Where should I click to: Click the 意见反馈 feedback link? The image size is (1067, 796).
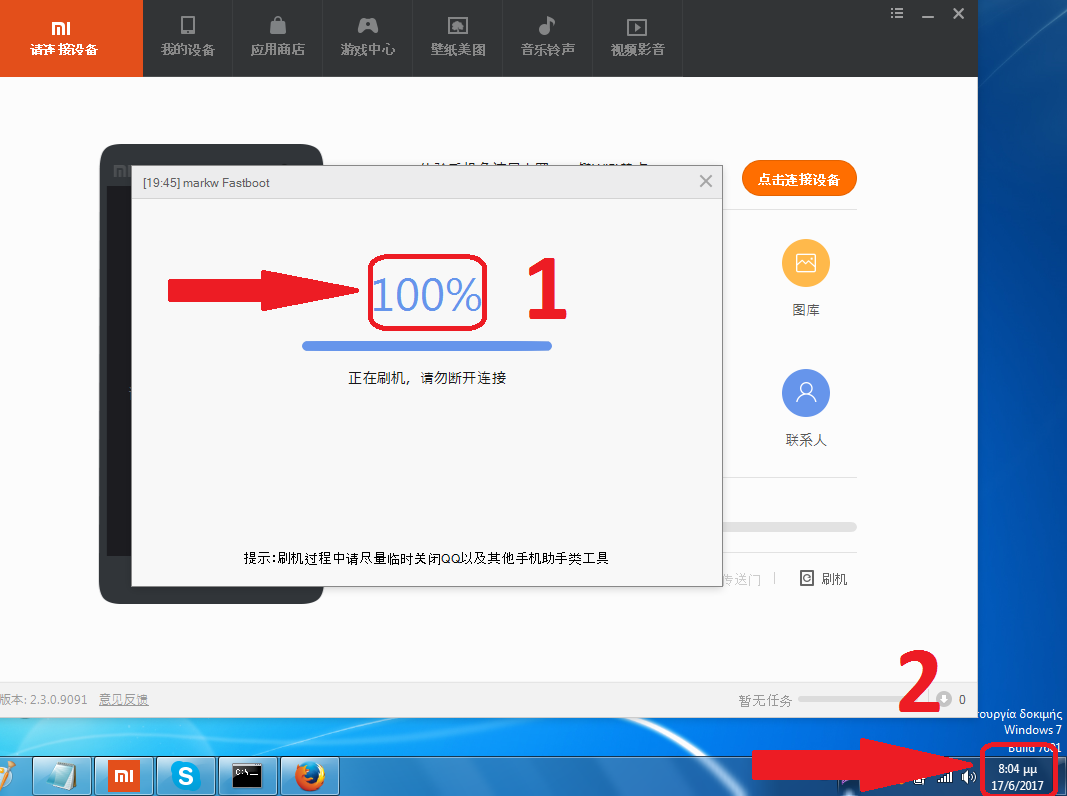point(123,700)
